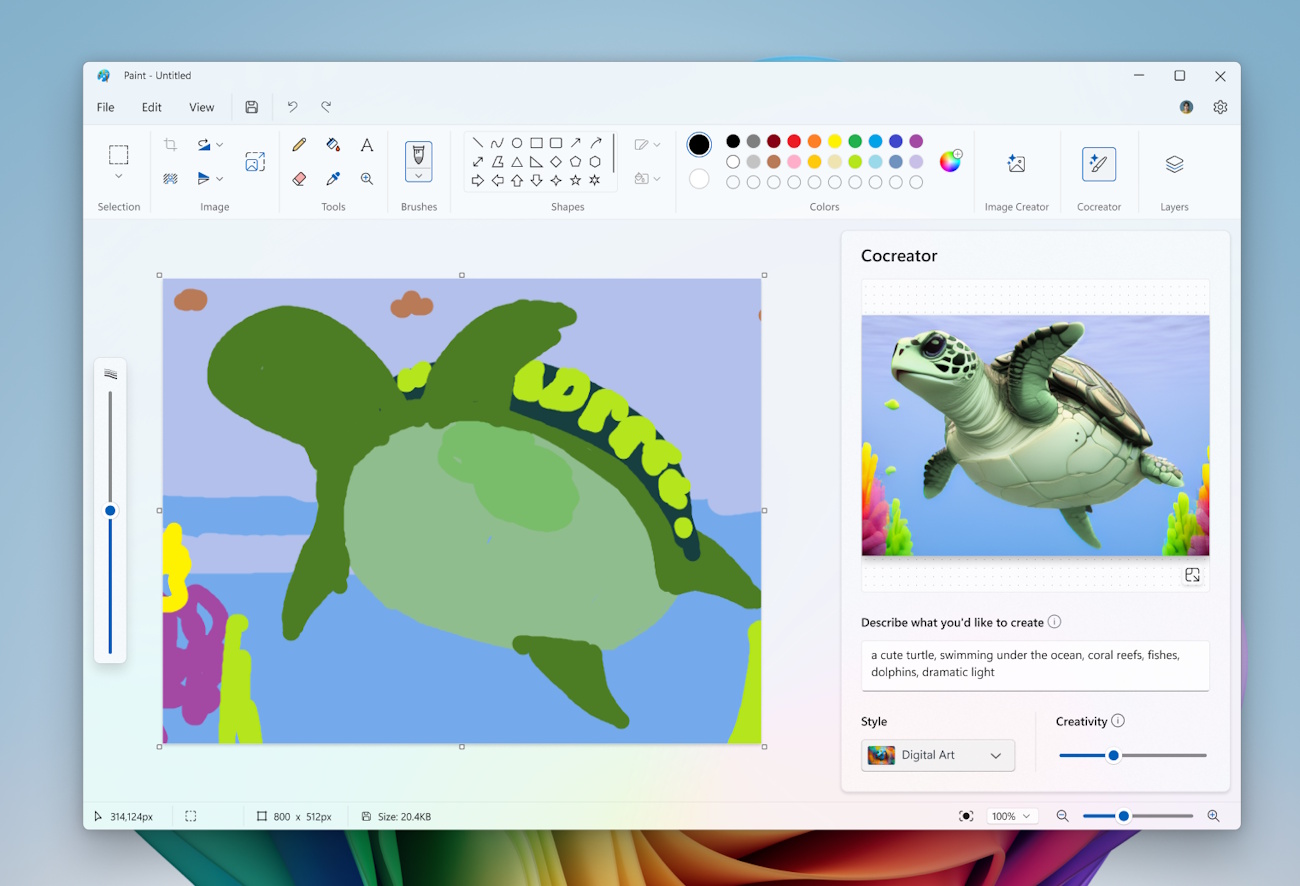
Task: Click the Remove background icon
Action: coord(171,178)
